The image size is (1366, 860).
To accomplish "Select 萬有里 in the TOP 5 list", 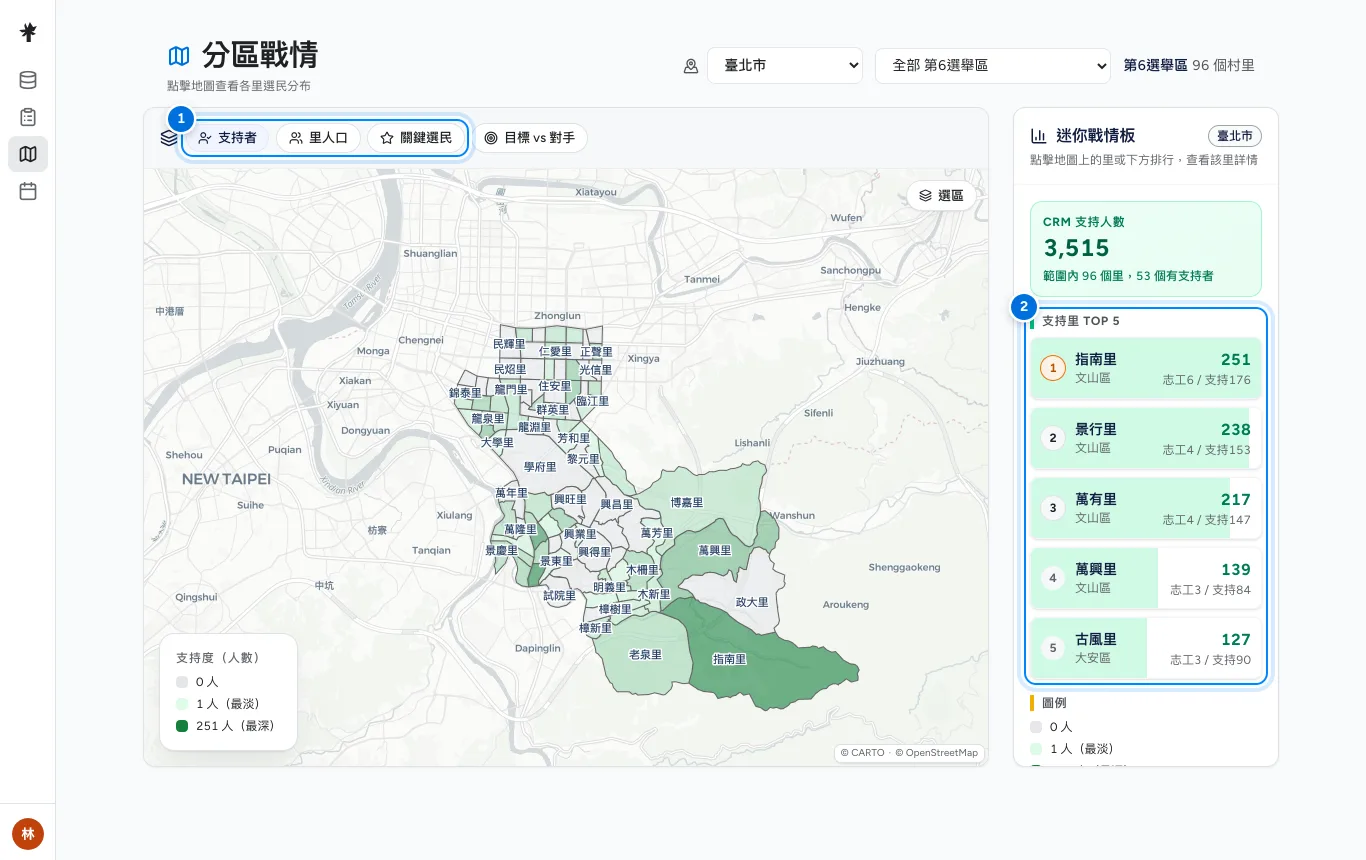I will pyautogui.click(x=1146, y=509).
